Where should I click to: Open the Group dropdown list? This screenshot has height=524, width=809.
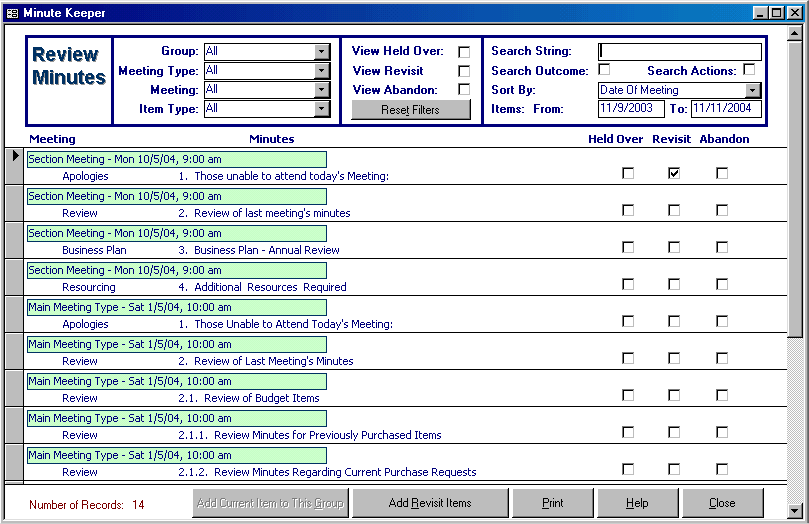(x=321, y=52)
